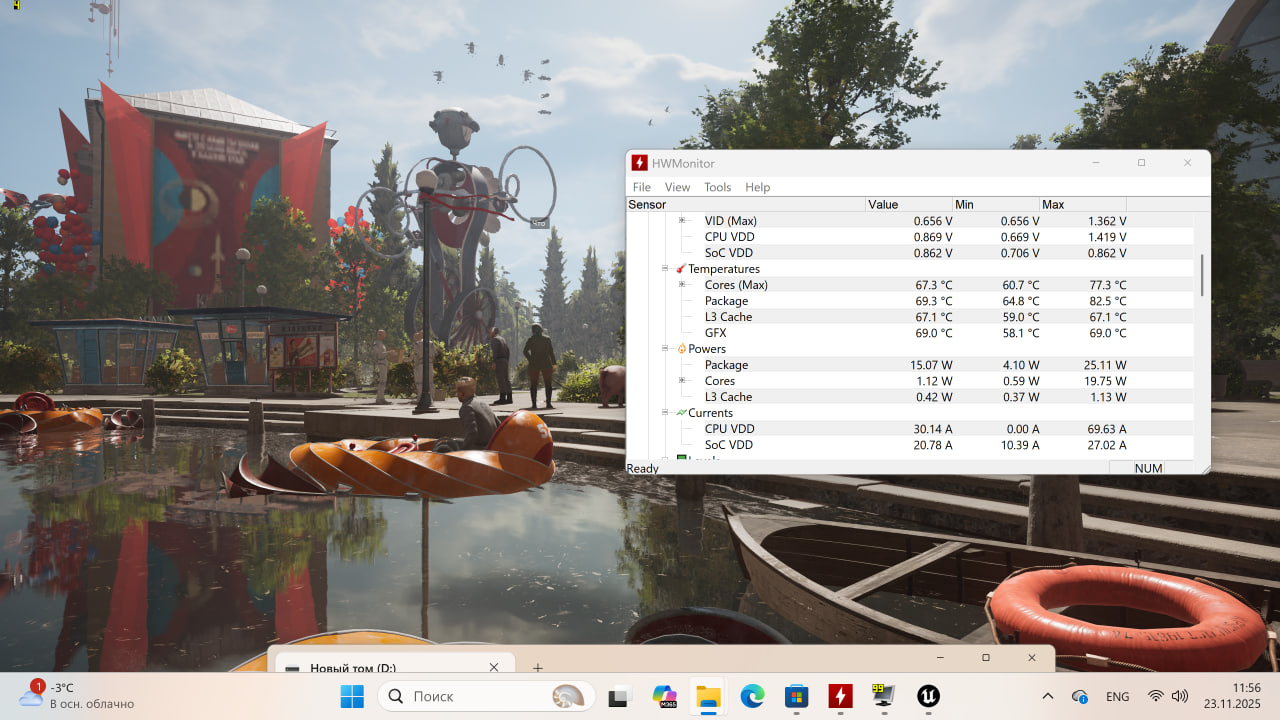Click the HWMonitor vertical scrollbar thumb

click(x=1202, y=275)
